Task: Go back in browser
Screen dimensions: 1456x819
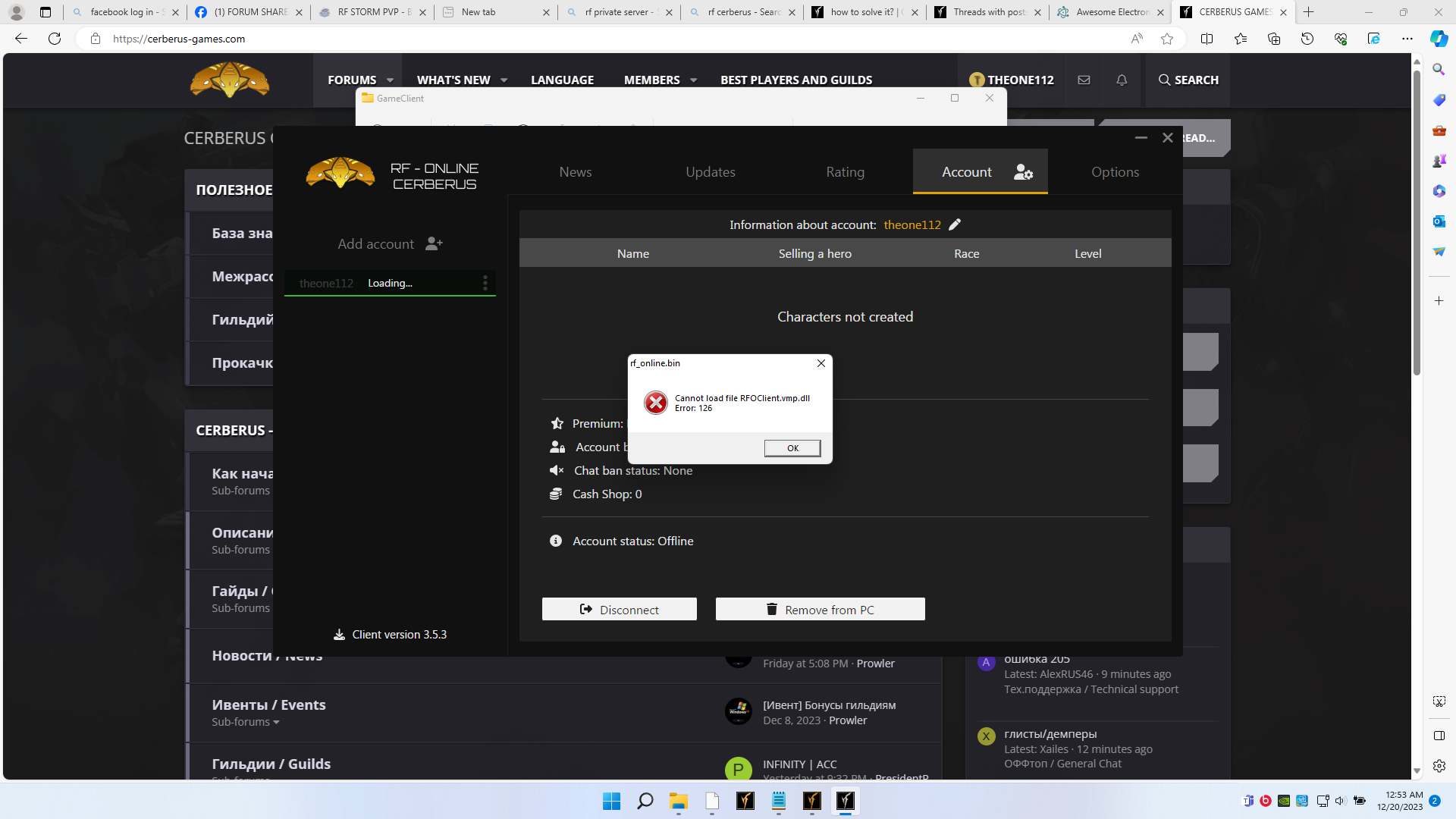Action: [21, 39]
